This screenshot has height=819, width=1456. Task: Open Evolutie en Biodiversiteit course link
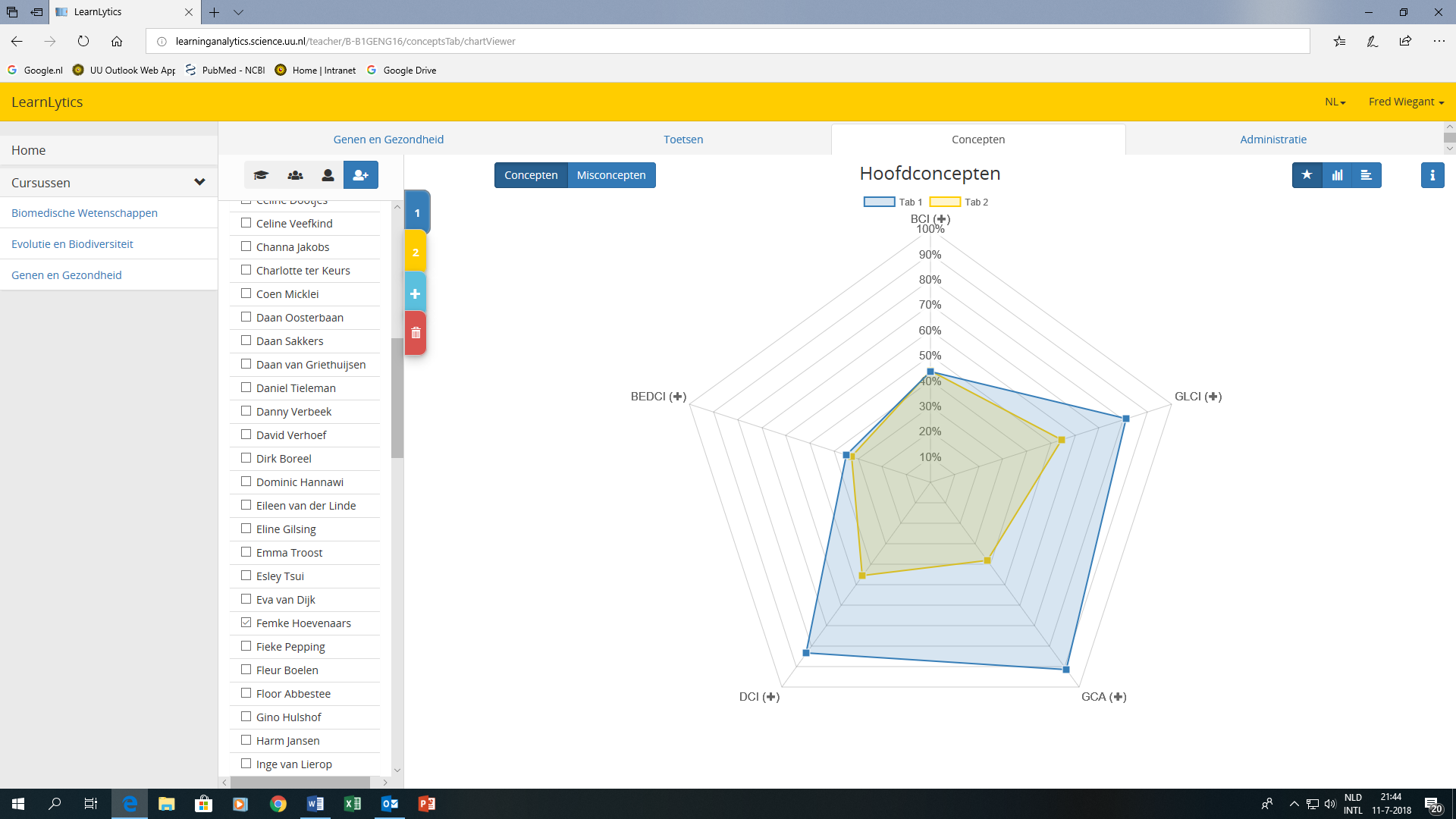pos(72,244)
